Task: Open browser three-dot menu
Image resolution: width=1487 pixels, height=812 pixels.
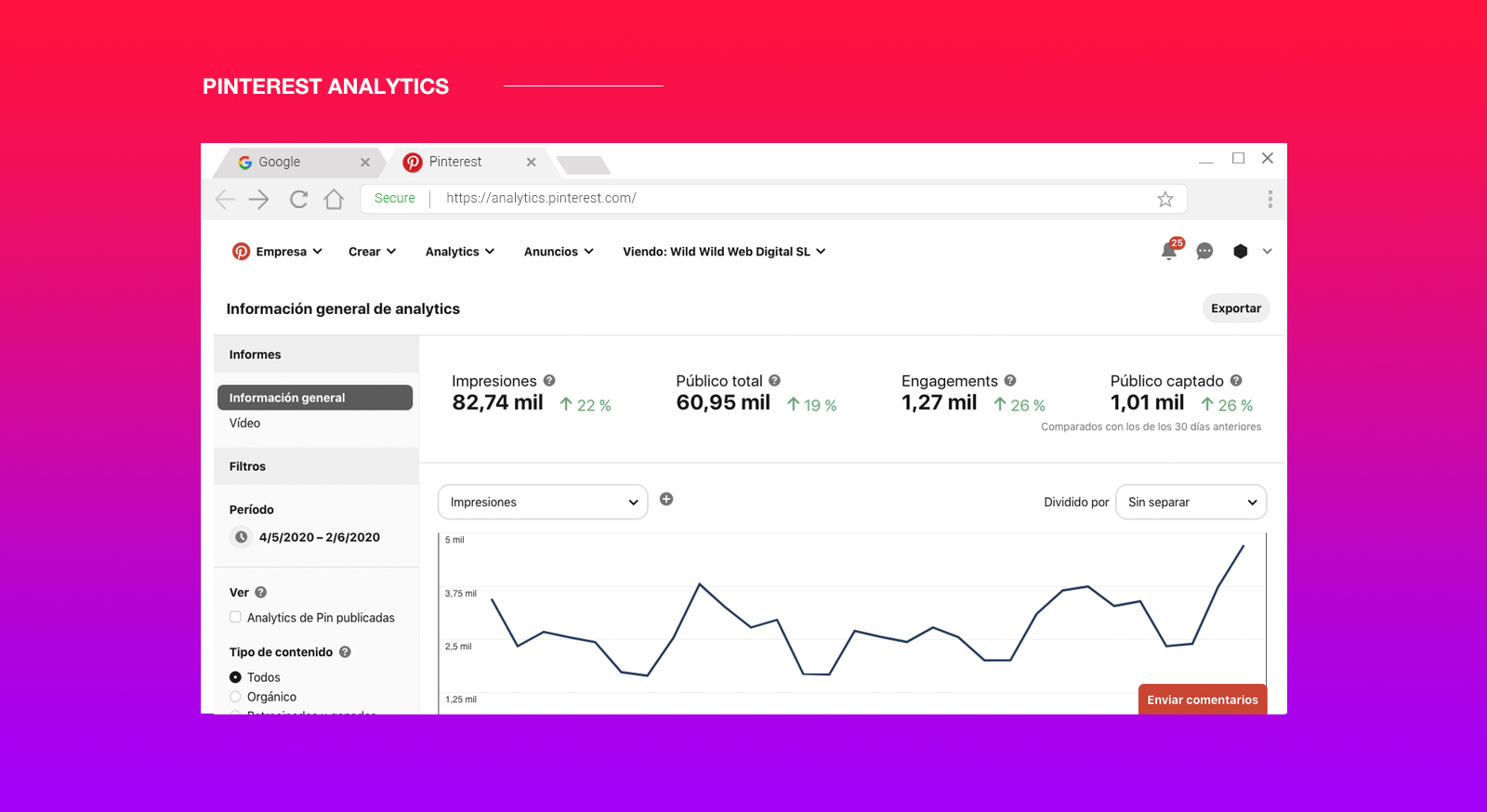Action: point(1270,199)
